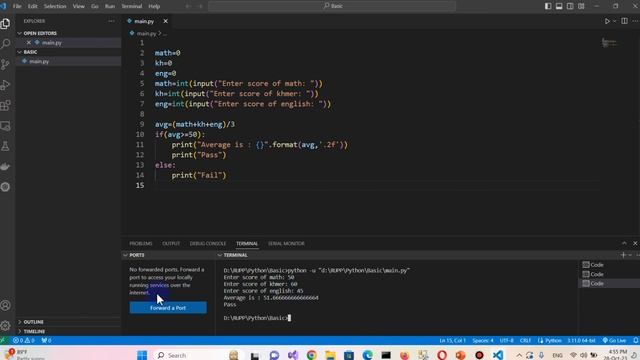Change UTF-8 encoding in status bar
Screen dimensions: 640x360
(x=507, y=340)
